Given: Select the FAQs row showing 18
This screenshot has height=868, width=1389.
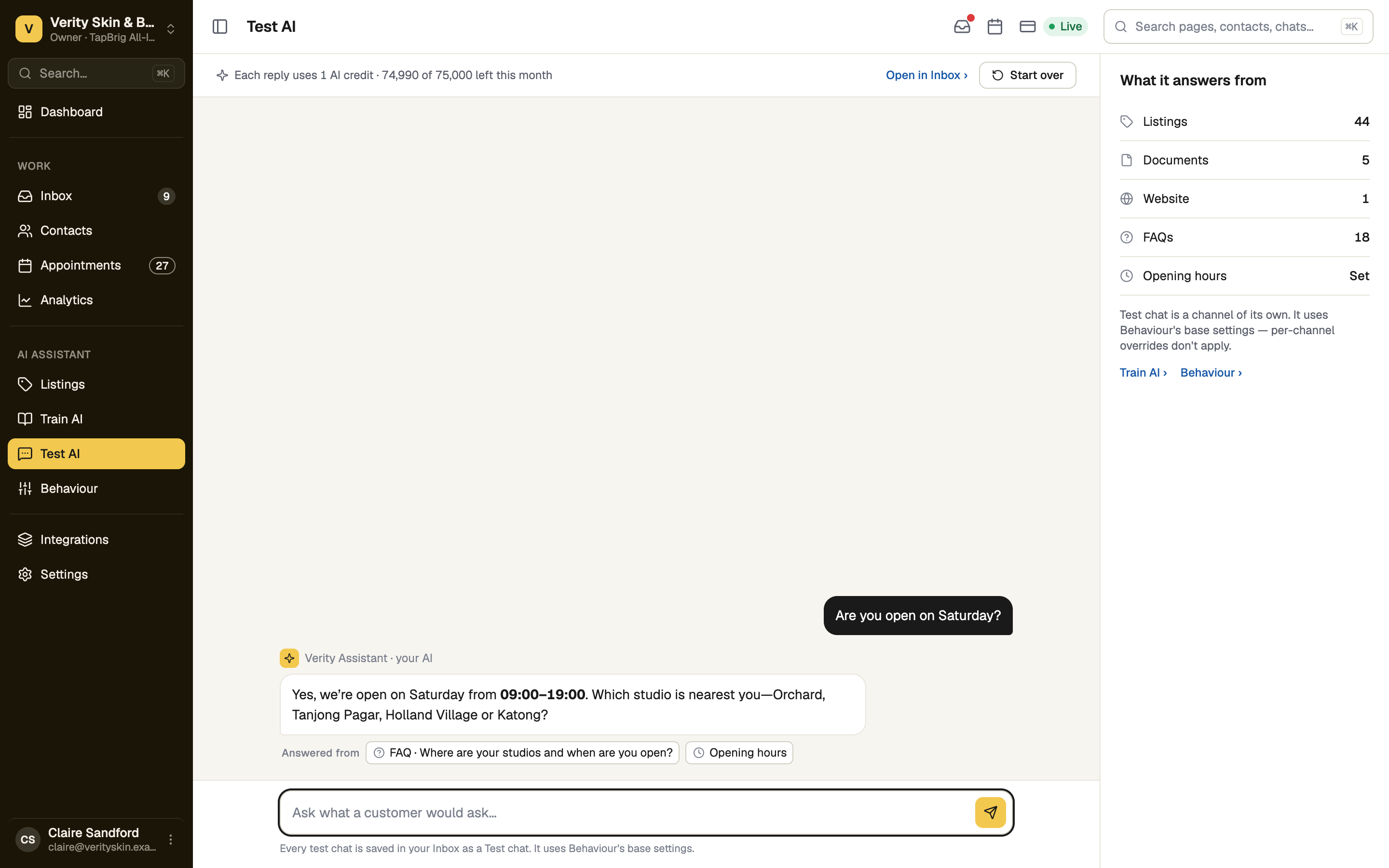Looking at the screenshot, I should pyautogui.click(x=1244, y=237).
